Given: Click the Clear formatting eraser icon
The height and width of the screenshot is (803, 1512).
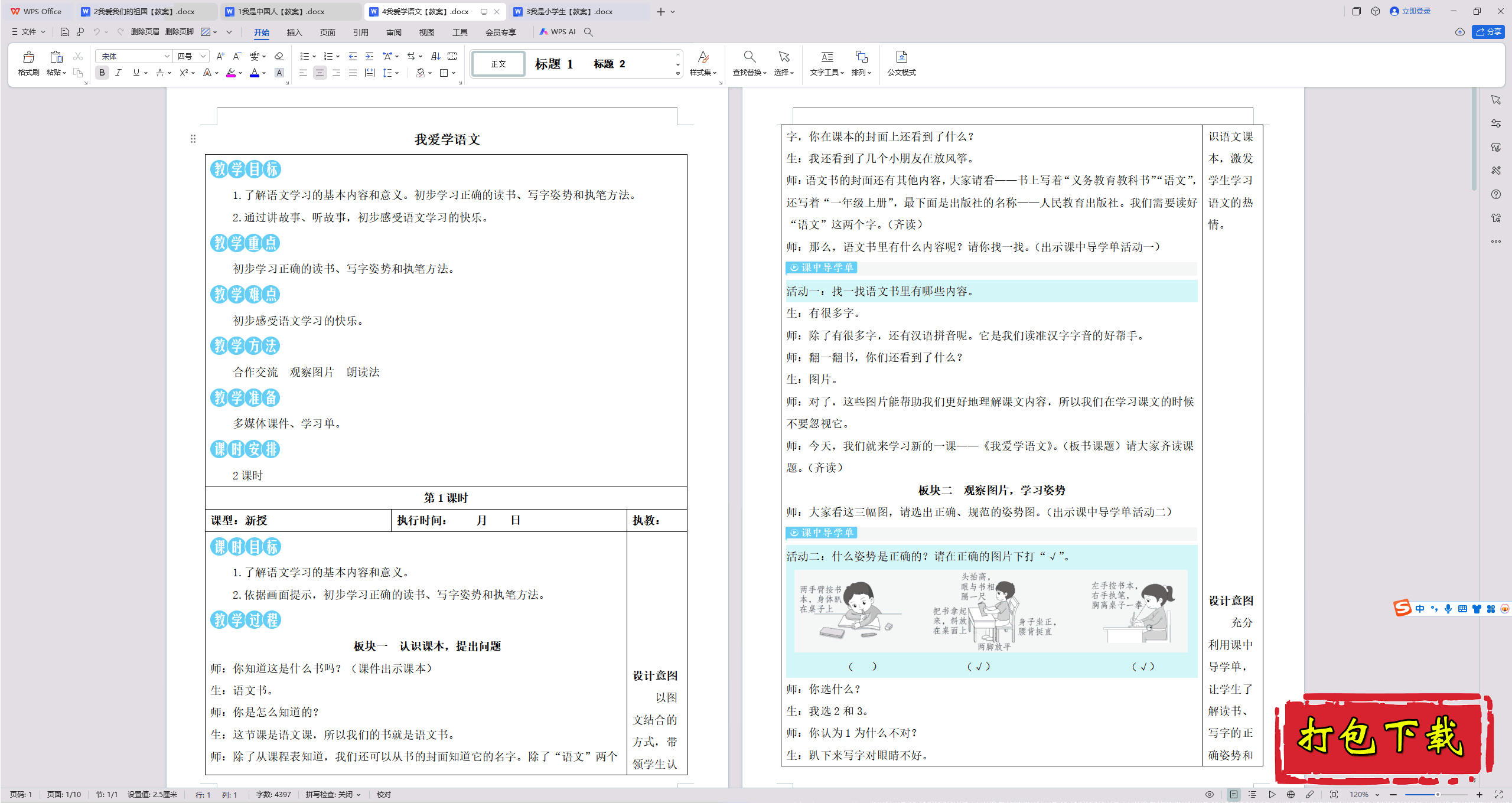Looking at the screenshot, I should pos(279,56).
